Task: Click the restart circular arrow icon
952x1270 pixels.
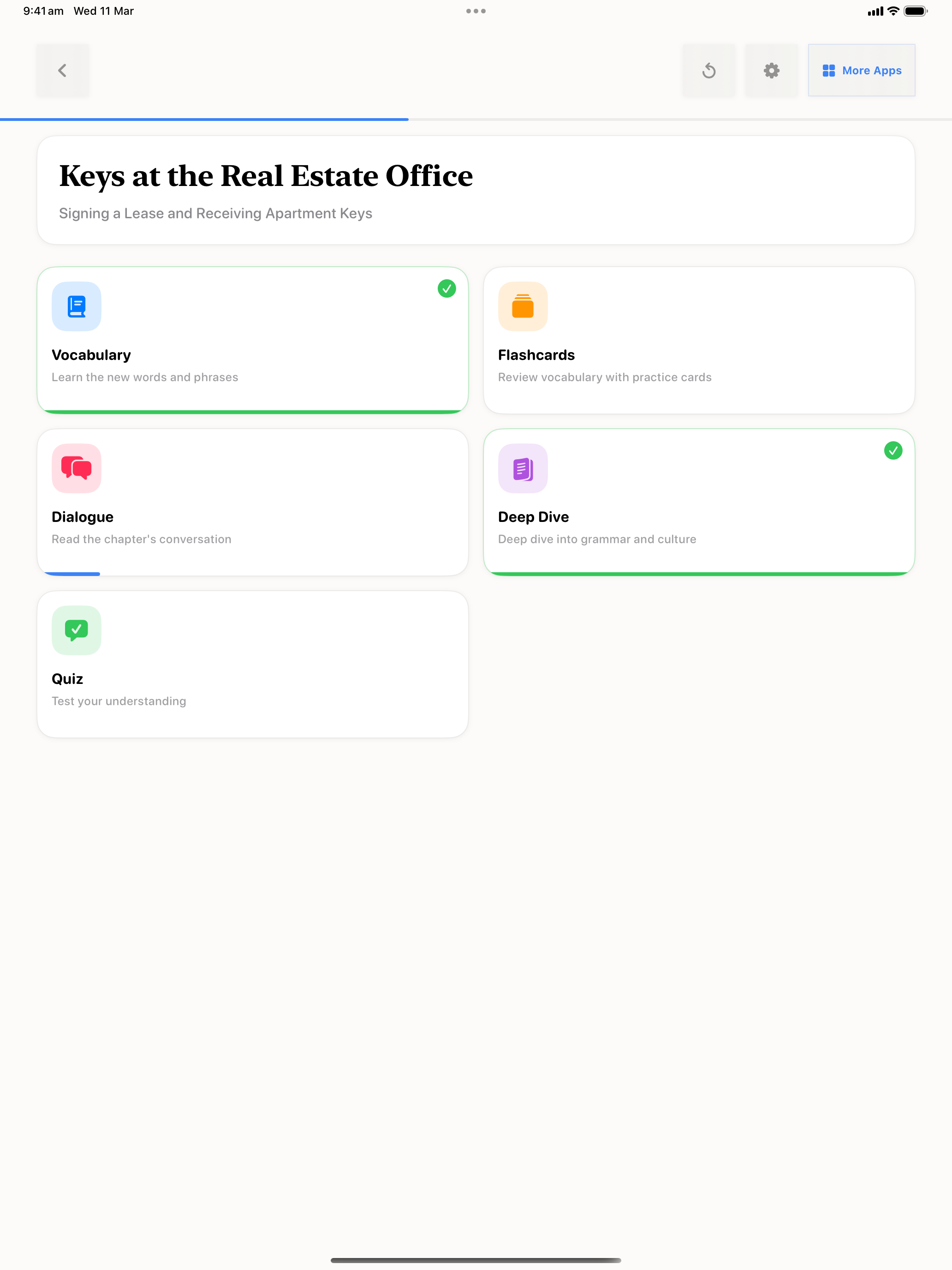Action: click(708, 70)
